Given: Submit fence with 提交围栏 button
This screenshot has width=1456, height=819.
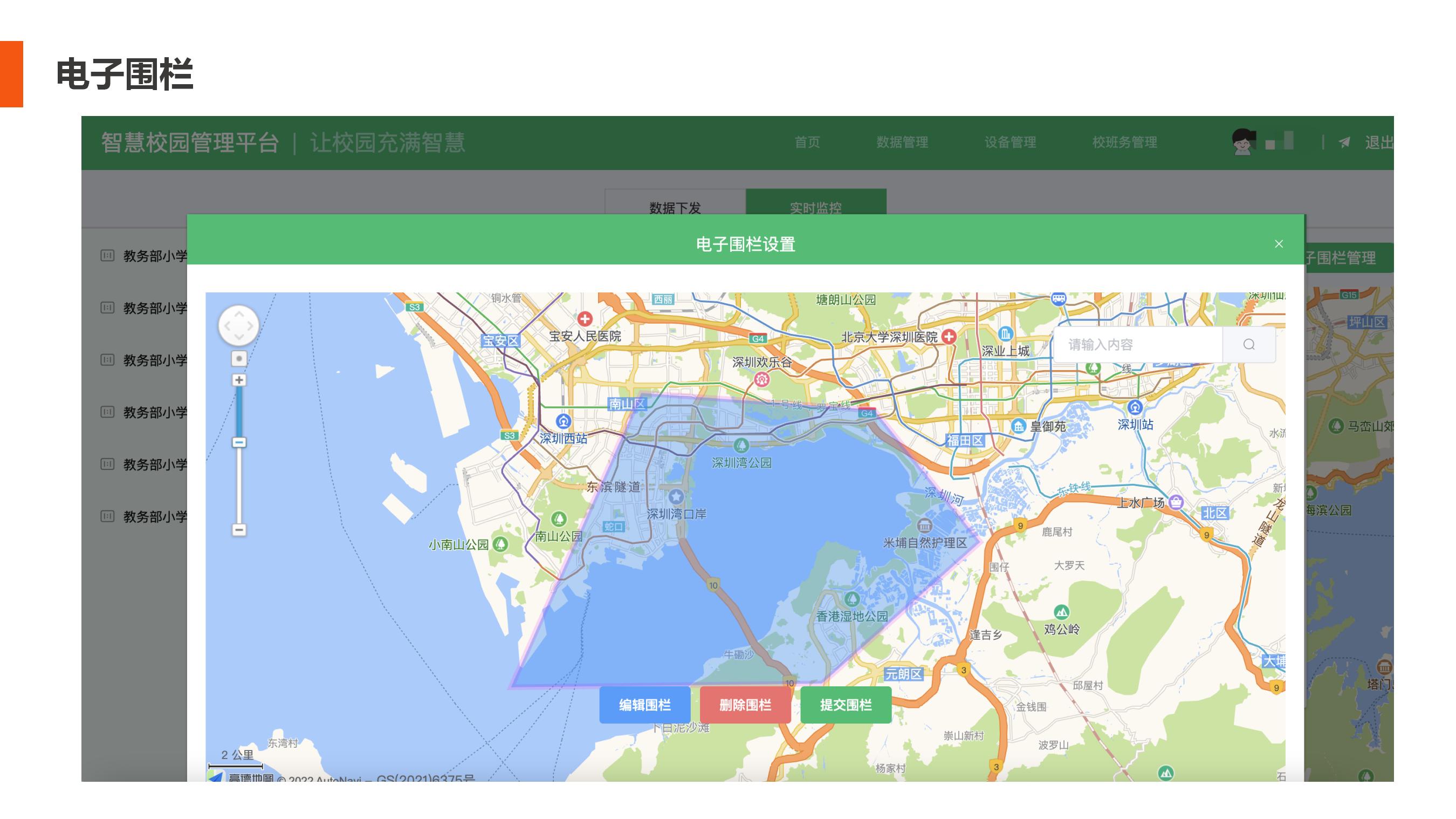Looking at the screenshot, I should (x=846, y=705).
